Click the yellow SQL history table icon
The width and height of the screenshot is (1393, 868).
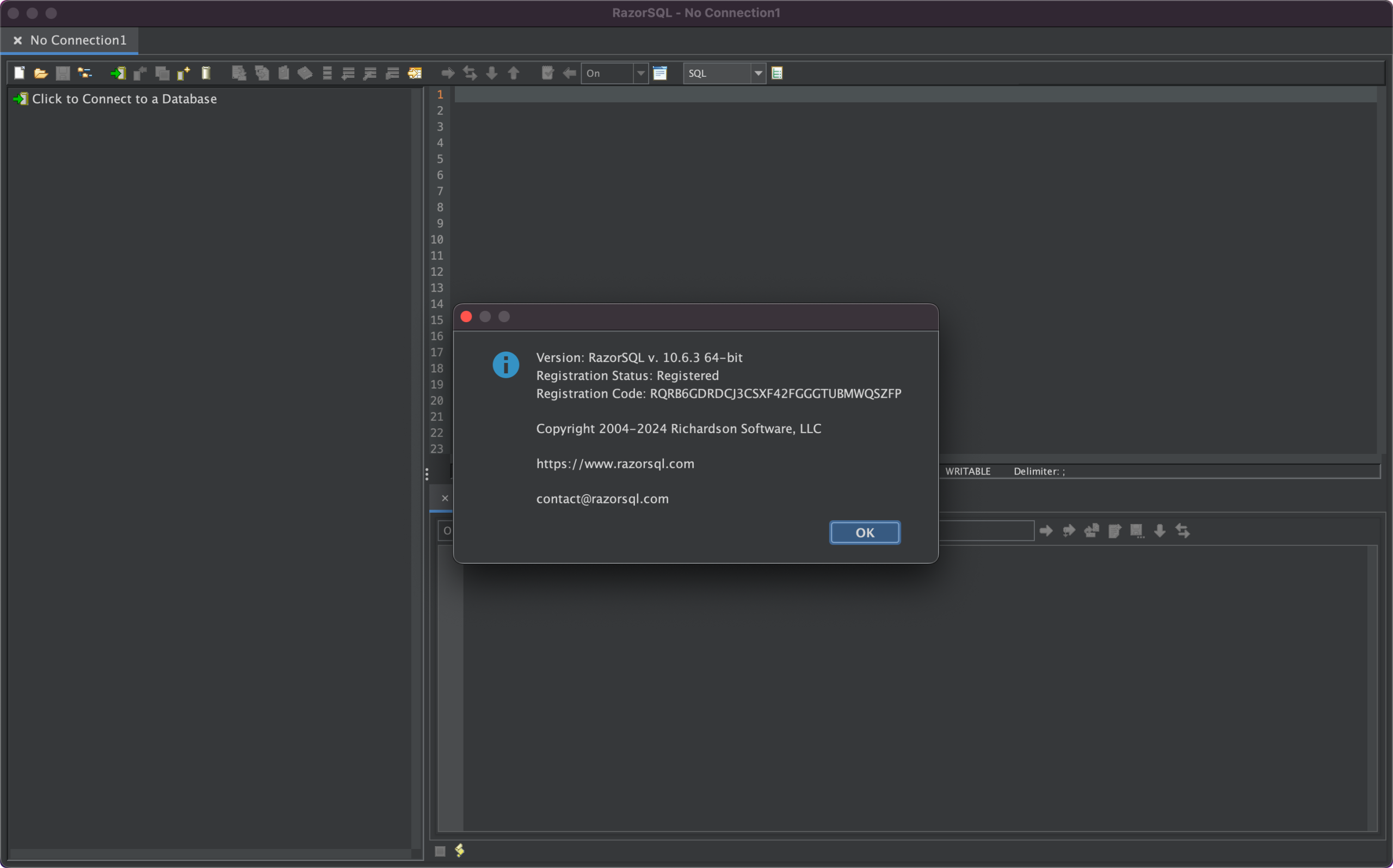point(415,73)
